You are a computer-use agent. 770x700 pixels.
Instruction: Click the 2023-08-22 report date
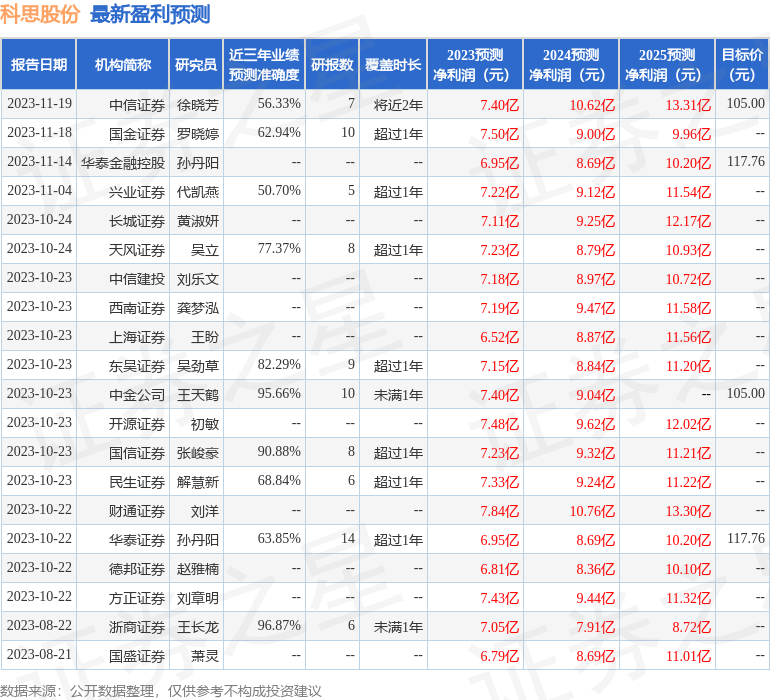39,625
